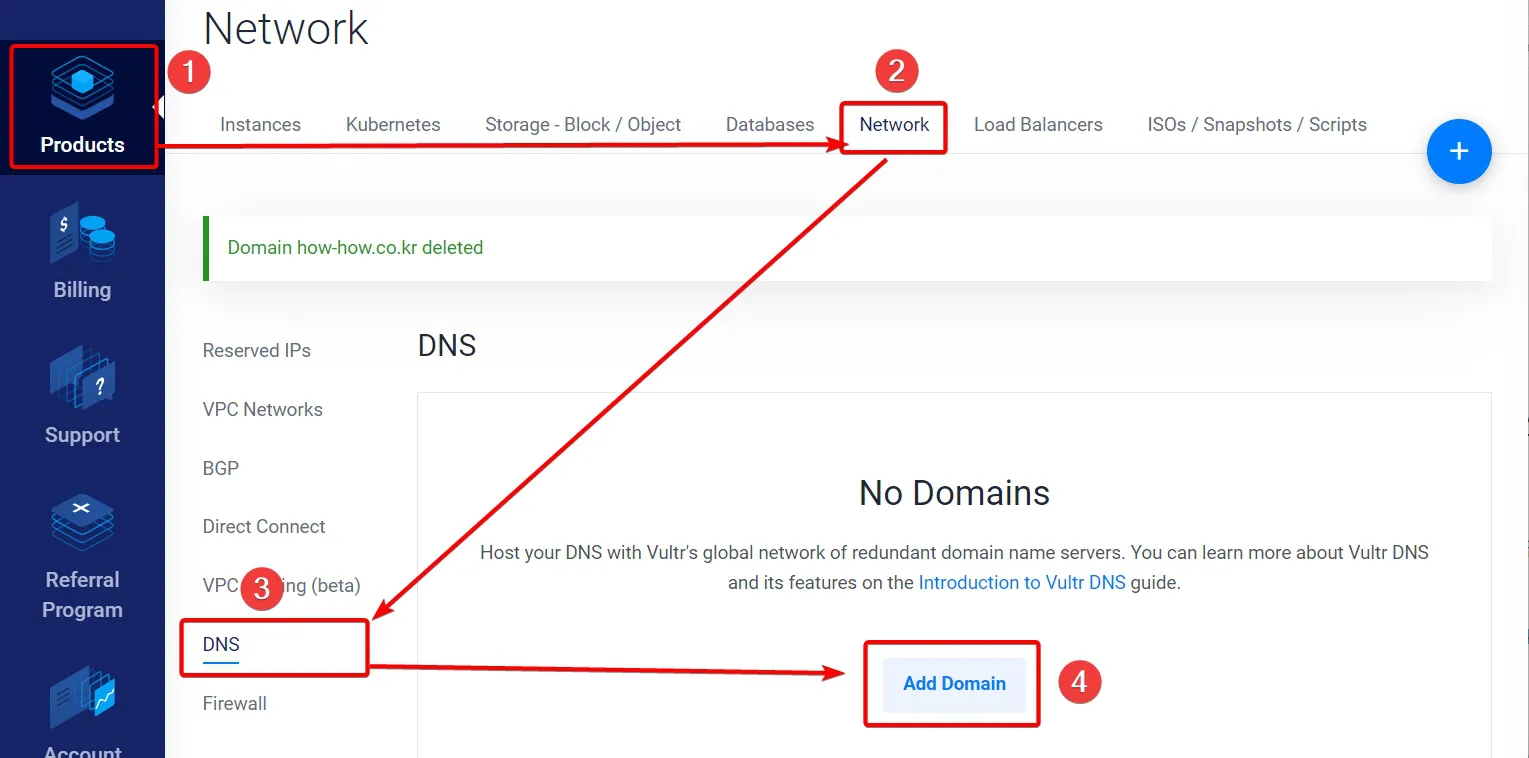Open Direct Connect in the side menu
The width and height of the screenshot is (1529, 758).
click(x=264, y=527)
